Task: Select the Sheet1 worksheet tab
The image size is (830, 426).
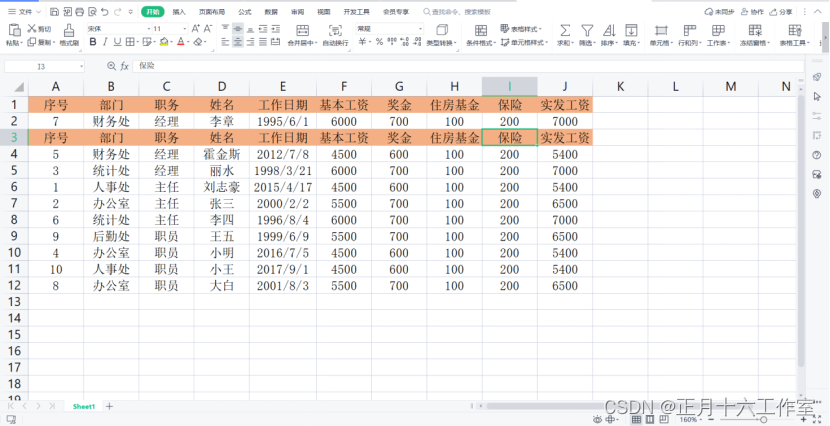Action: pos(82,407)
